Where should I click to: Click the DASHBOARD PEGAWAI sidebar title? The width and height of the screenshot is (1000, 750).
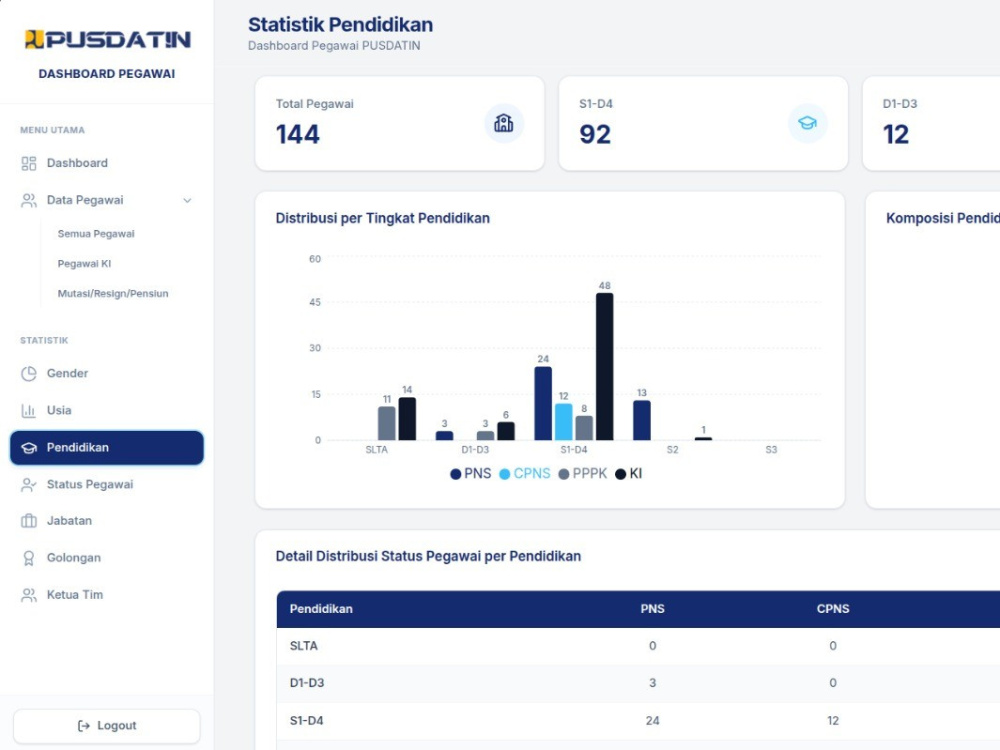coord(107,74)
